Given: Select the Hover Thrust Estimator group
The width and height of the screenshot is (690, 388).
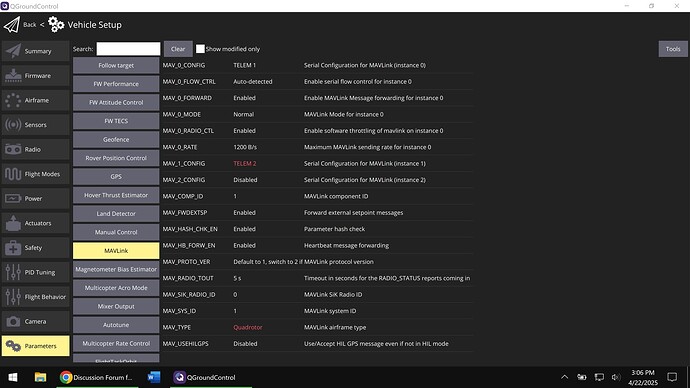Looking at the screenshot, I should 116,195.
